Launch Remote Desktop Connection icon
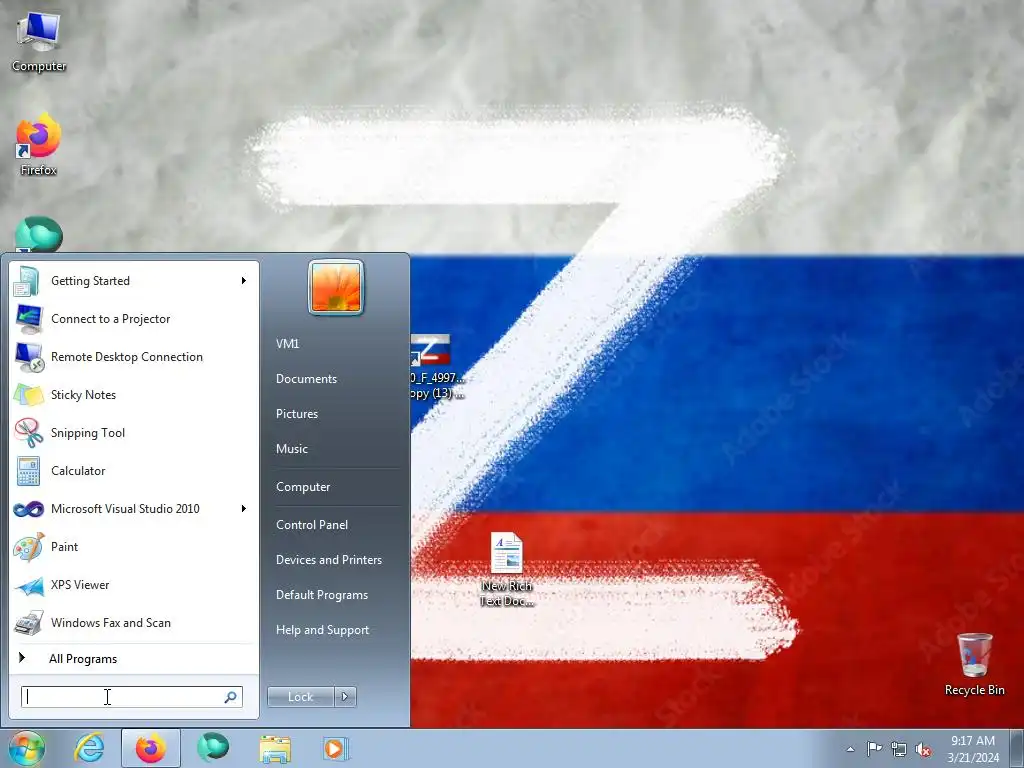This screenshot has width=1024, height=768. (x=29, y=357)
